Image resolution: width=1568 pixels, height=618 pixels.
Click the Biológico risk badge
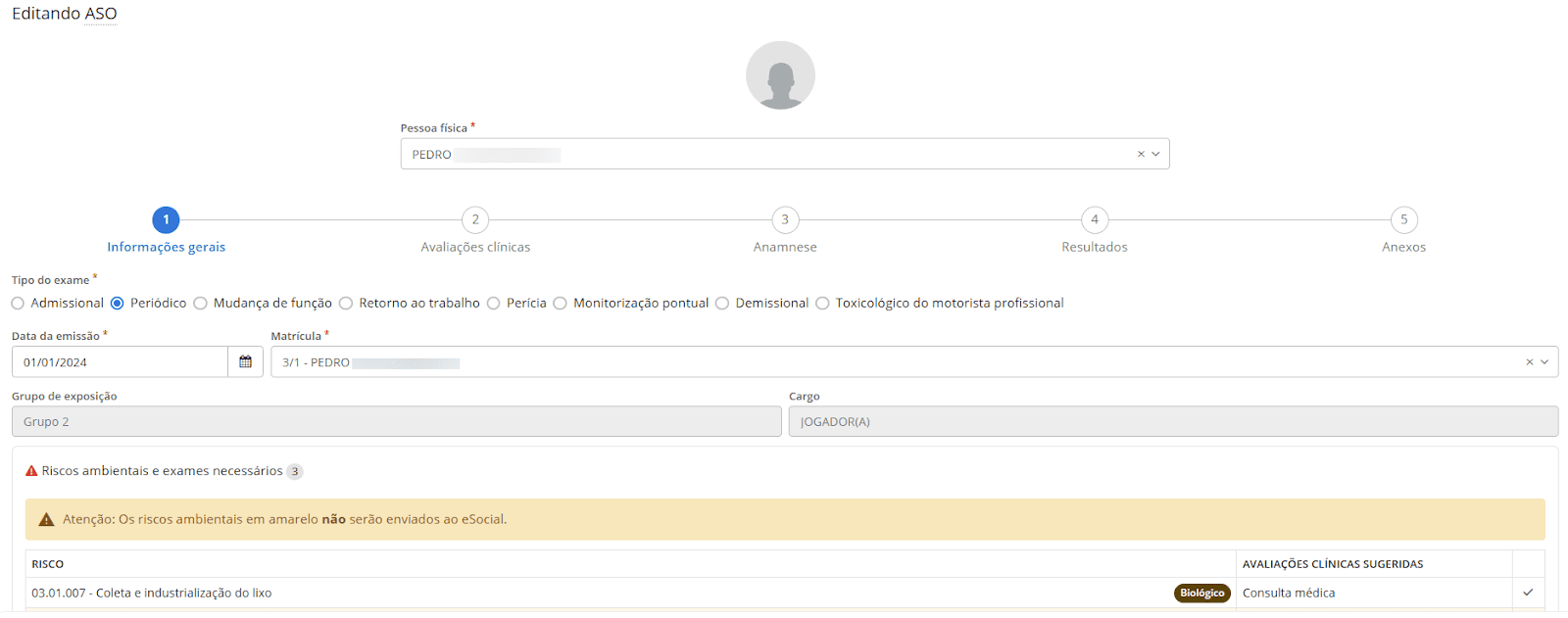[x=1201, y=593]
